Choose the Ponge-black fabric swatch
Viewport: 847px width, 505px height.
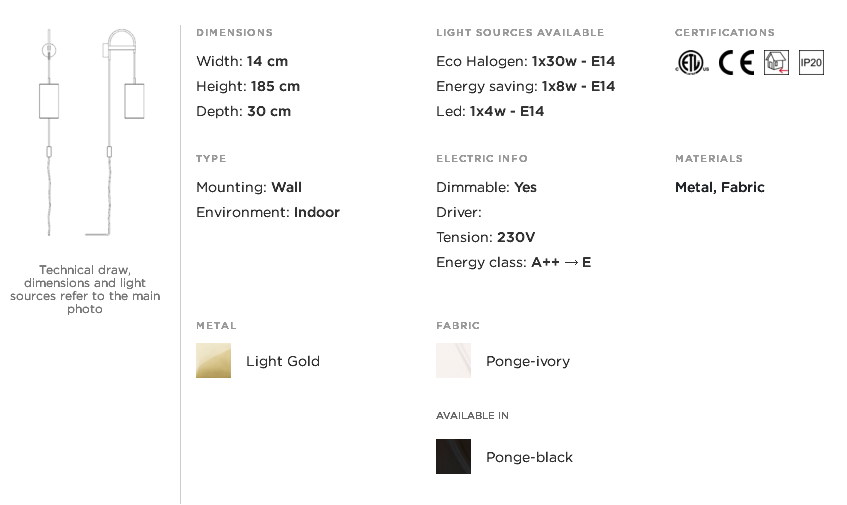tap(453, 456)
